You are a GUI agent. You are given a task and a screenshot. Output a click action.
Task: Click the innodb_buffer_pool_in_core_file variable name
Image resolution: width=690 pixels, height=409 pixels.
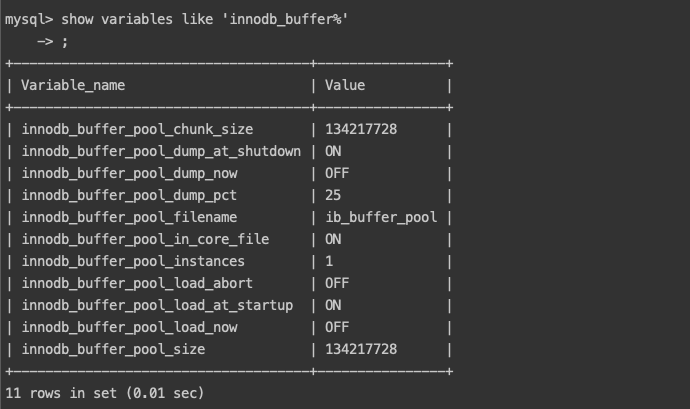point(145,239)
